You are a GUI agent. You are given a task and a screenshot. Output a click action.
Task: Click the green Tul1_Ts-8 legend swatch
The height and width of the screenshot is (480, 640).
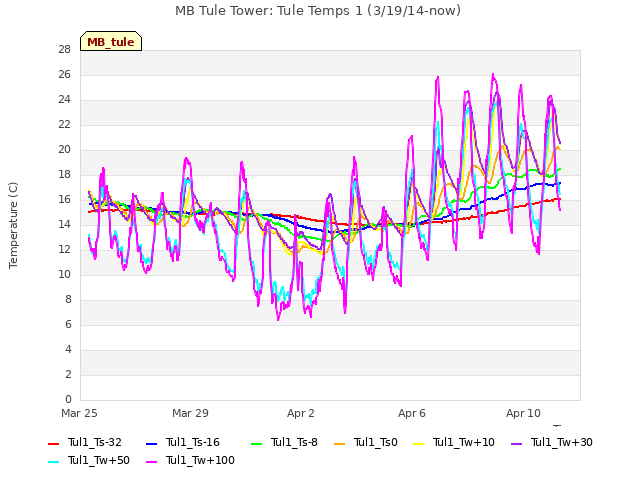click(x=256, y=444)
